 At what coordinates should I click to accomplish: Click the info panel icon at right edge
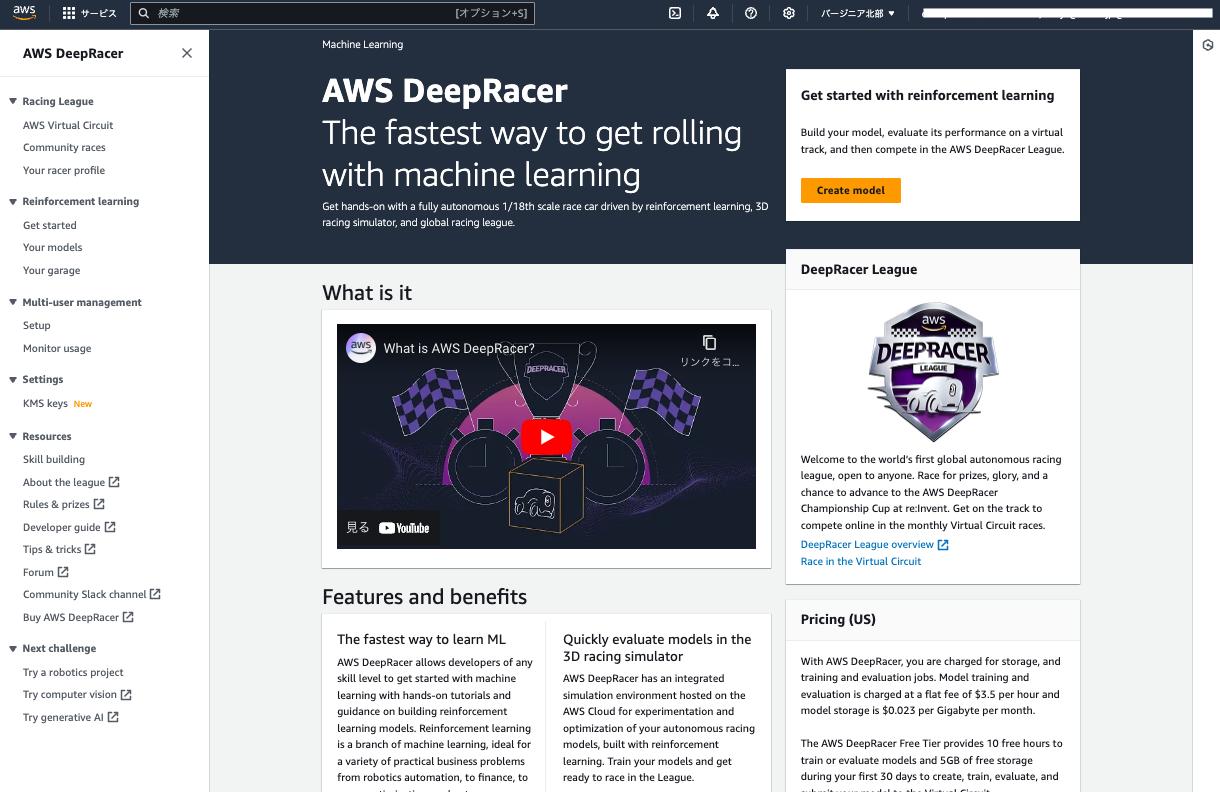(x=1207, y=45)
